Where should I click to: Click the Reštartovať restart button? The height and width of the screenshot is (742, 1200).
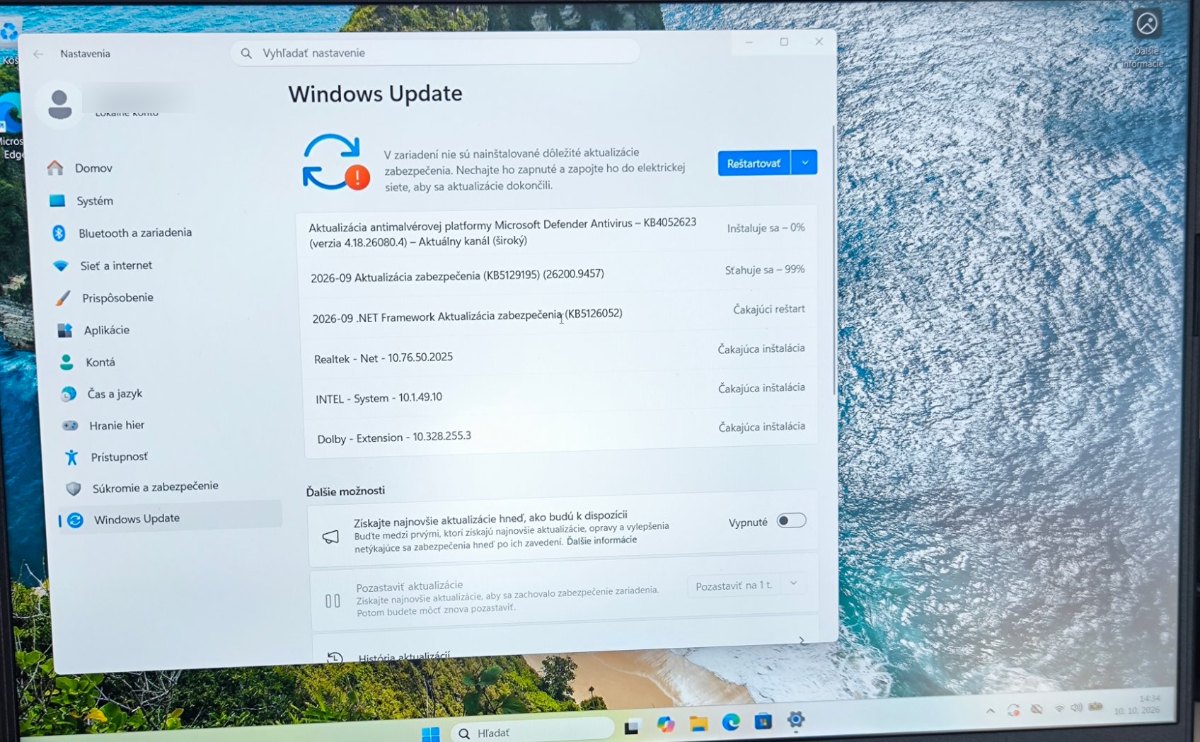[754, 163]
